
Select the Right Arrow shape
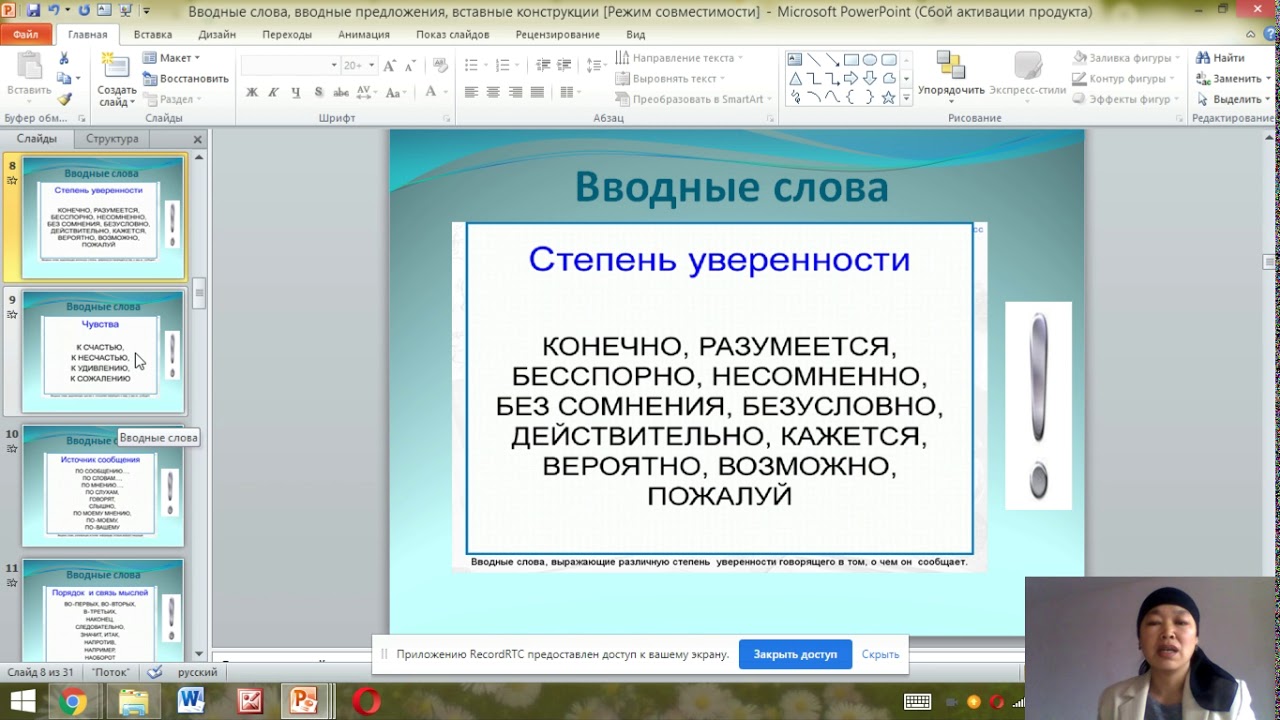pos(851,79)
